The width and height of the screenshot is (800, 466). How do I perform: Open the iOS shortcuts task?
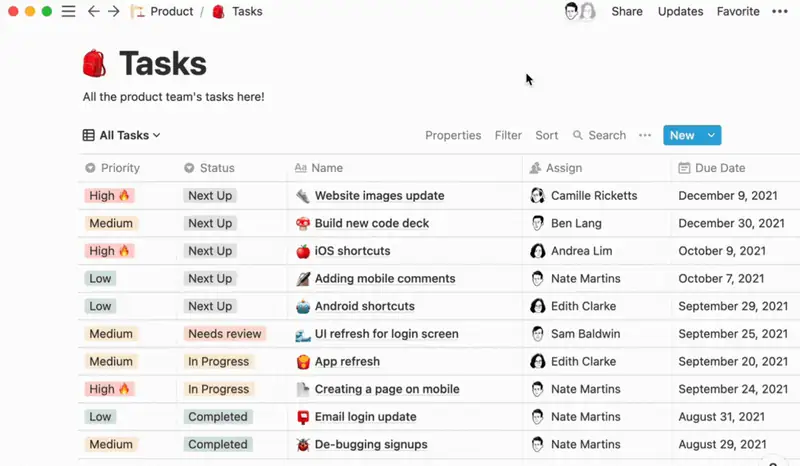353,251
